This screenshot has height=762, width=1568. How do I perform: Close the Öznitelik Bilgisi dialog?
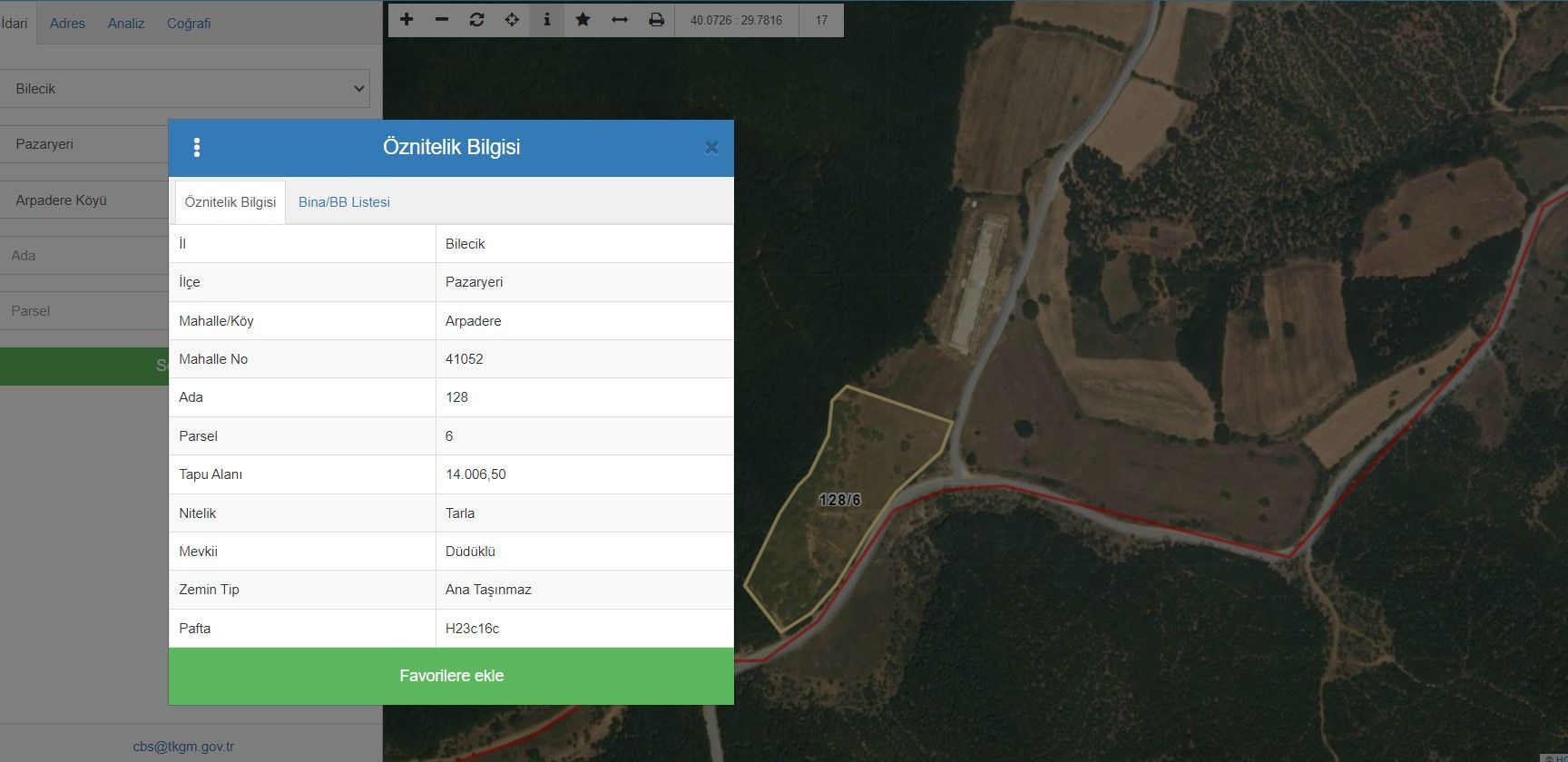711,148
